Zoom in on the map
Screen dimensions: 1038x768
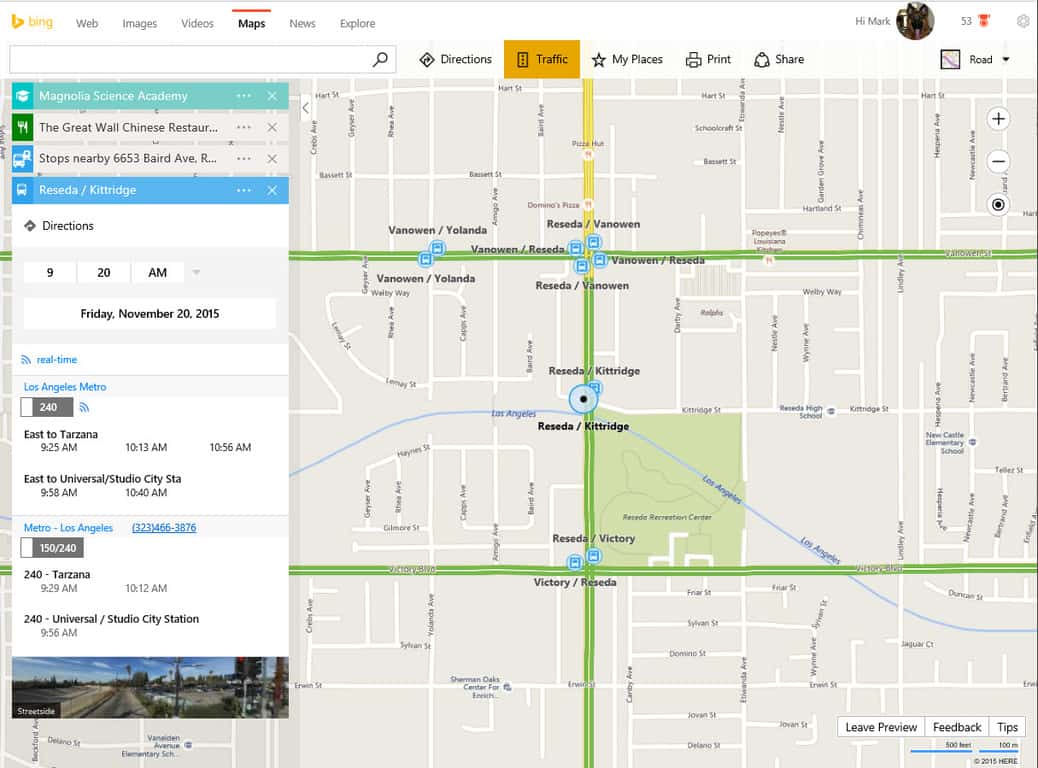(998, 119)
